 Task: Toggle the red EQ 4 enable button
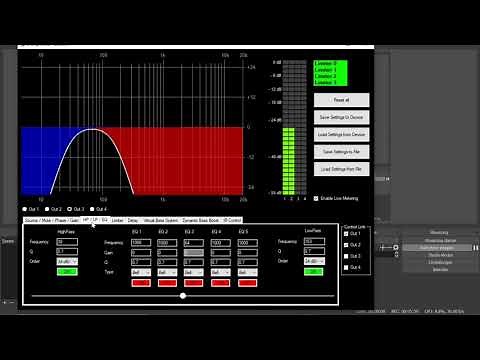pyautogui.click(x=220, y=283)
